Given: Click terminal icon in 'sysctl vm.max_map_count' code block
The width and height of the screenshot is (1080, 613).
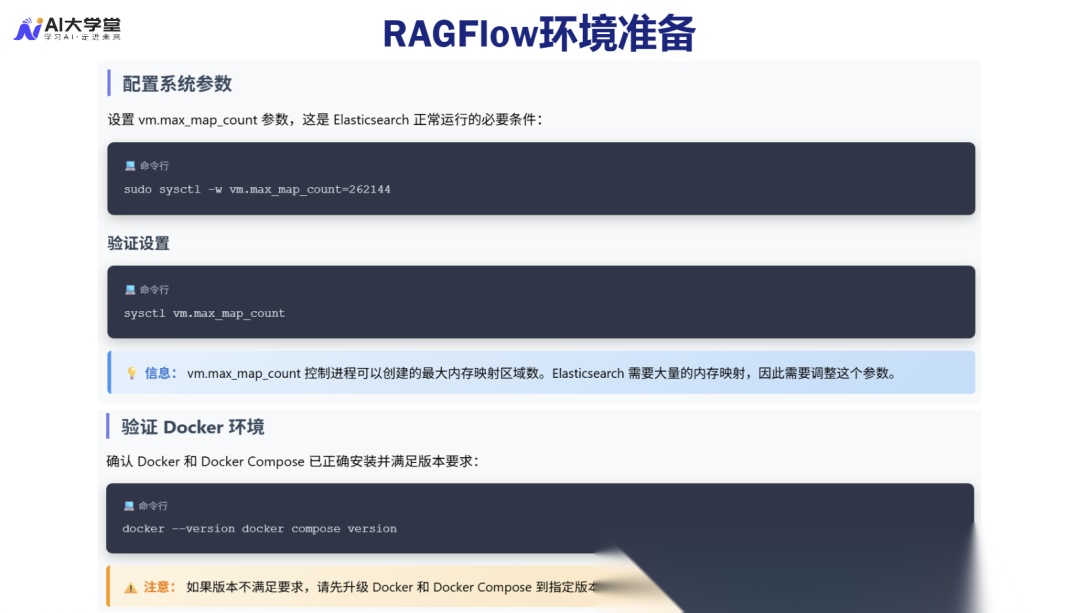Looking at the screenshot, I should tap(129, 289).
